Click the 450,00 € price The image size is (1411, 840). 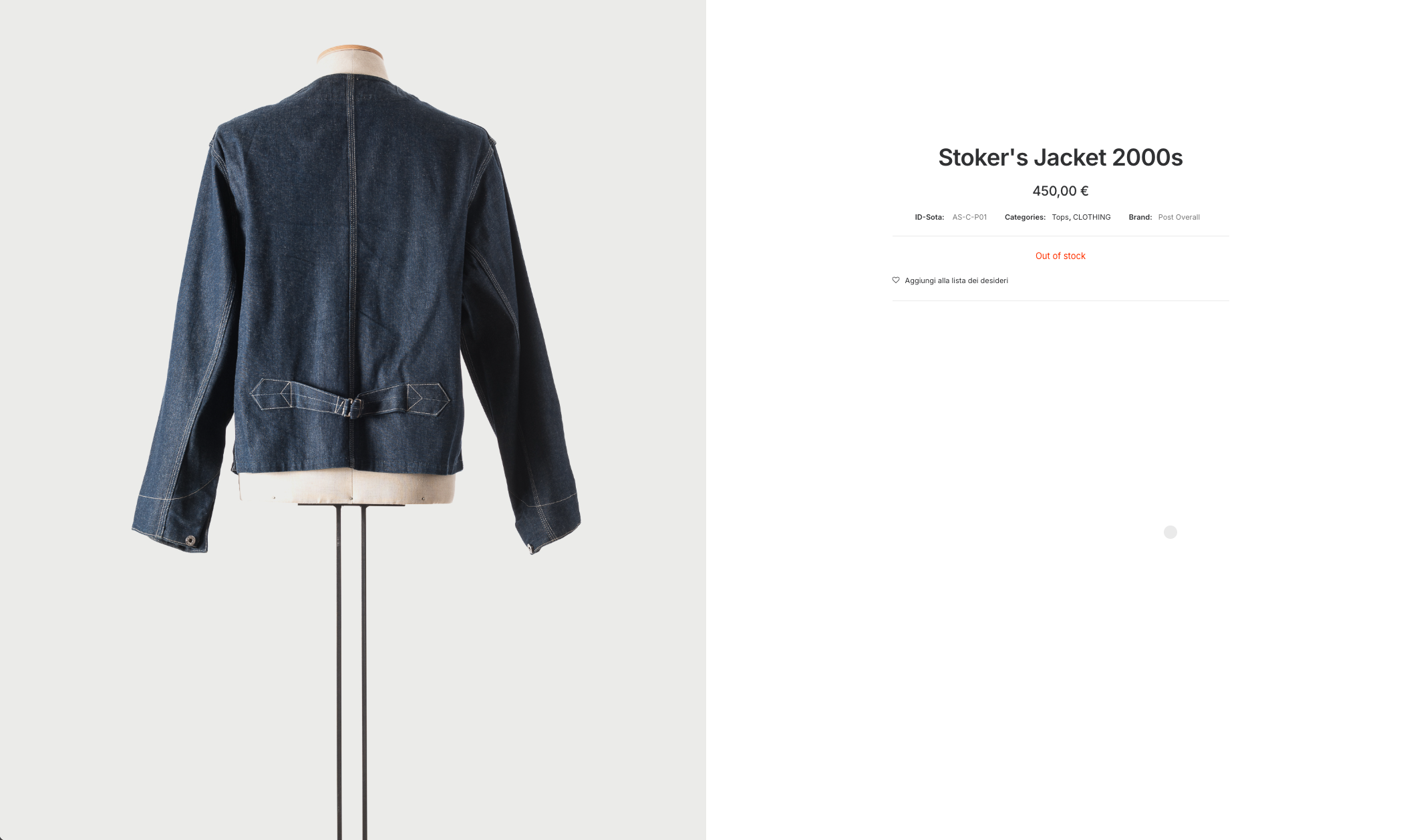point(1060,191)
